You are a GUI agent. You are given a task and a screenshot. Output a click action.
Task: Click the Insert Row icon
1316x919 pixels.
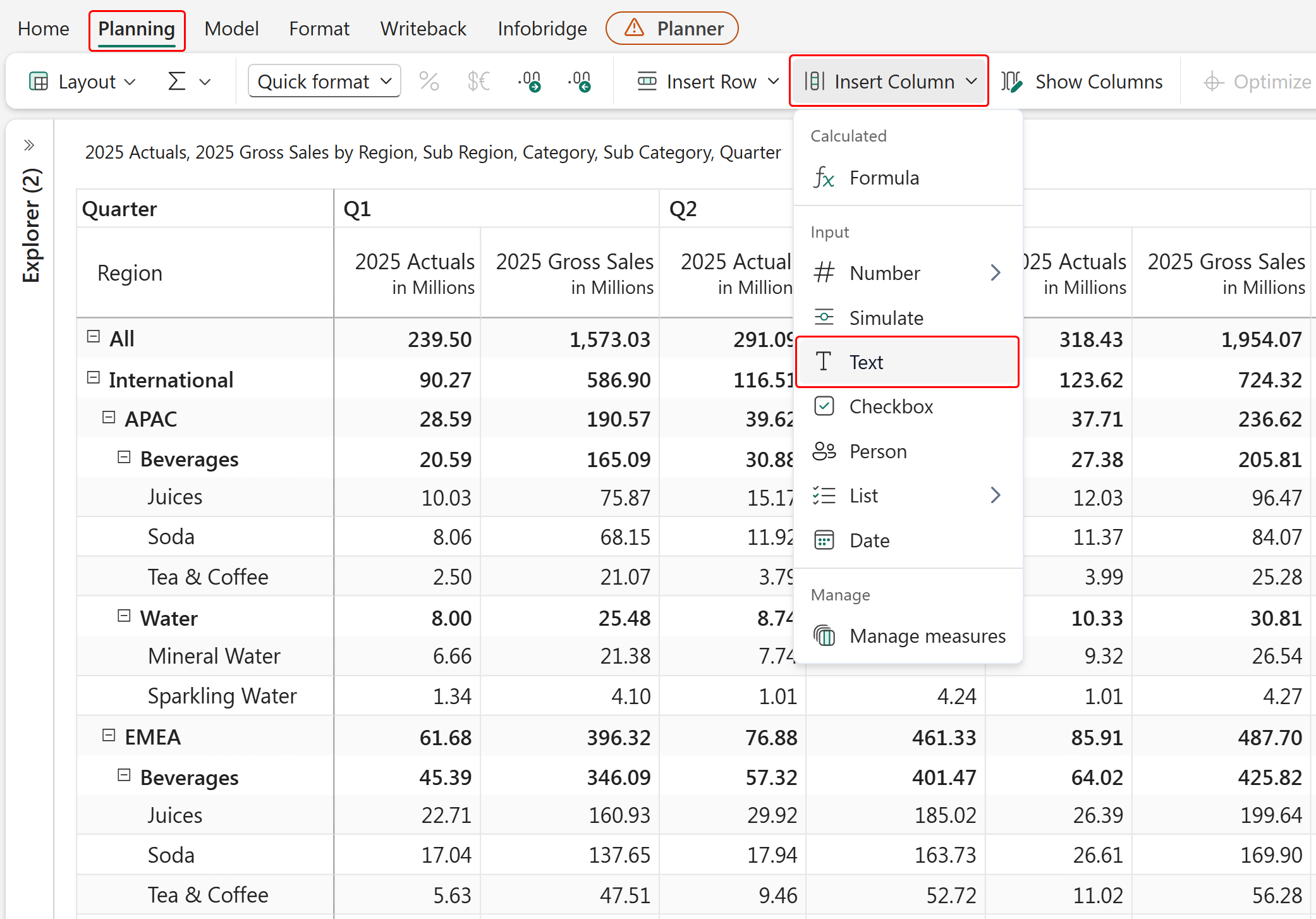[647, 82]
